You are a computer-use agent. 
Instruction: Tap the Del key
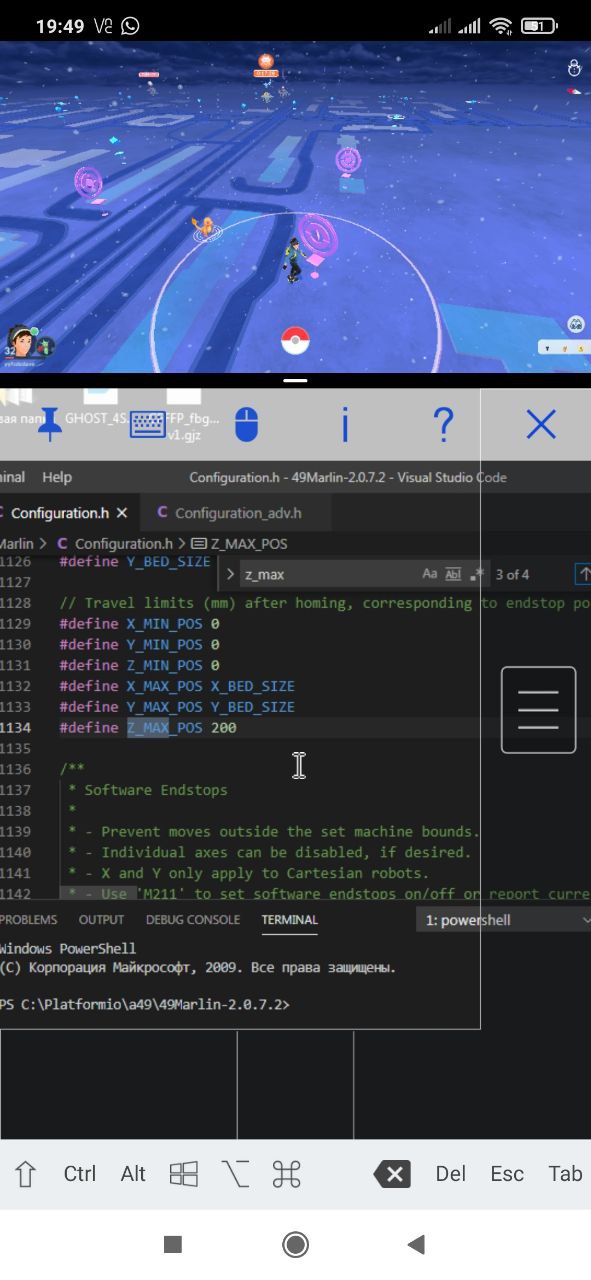451,1174
